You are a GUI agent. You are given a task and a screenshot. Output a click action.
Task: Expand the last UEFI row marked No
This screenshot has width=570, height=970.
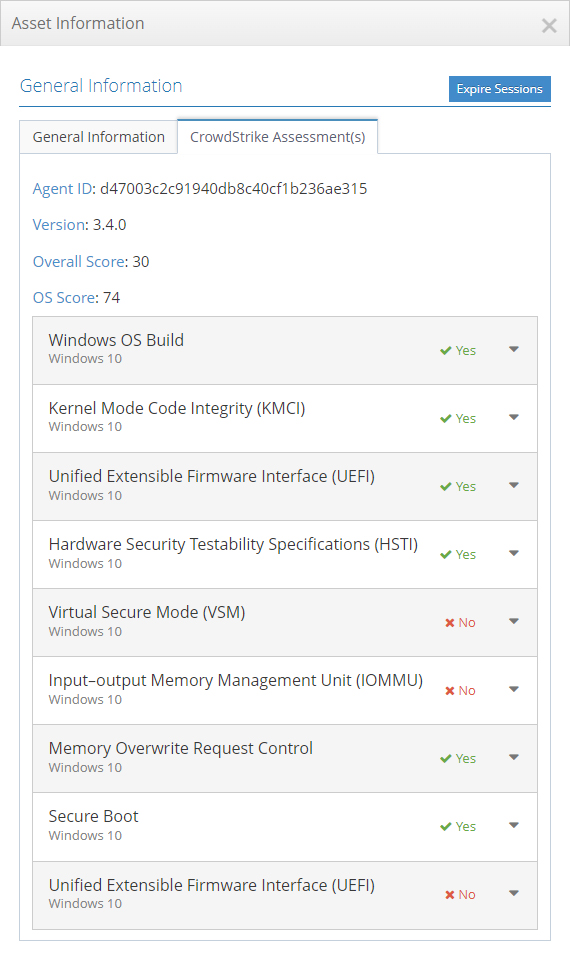coord(514,894)
